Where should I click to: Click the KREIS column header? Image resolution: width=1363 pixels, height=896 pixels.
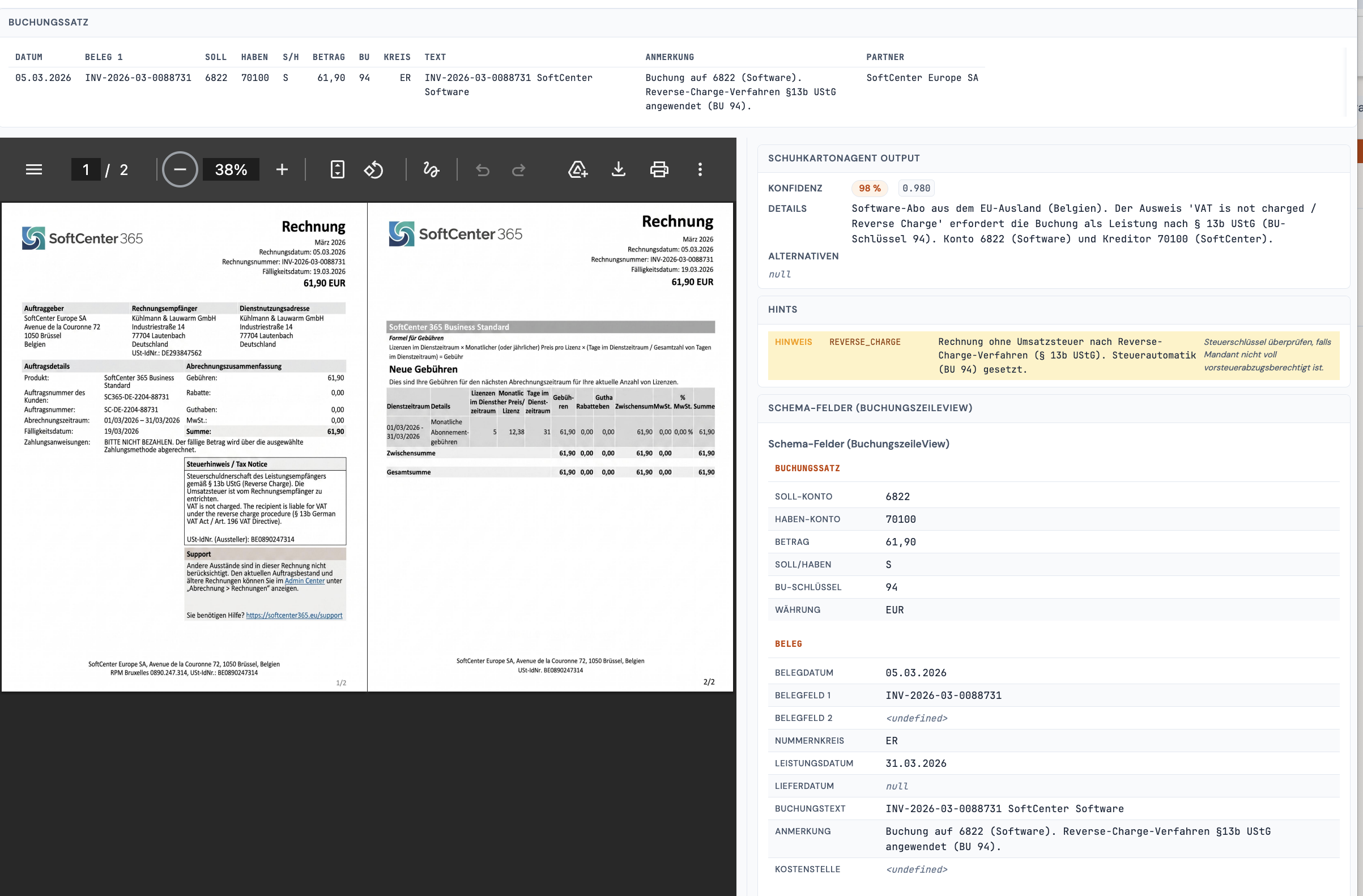[397, 57]
